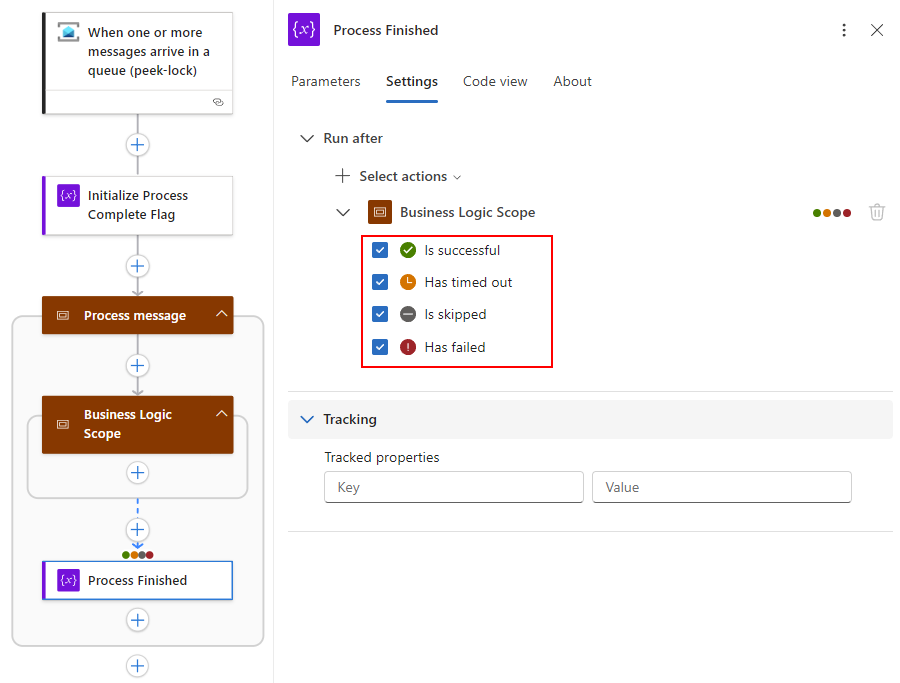Image resolution: width=900 pixels, height=683 pixels.
Task: Click the plus icon below the queue trigger
Action: pos(138,144)
